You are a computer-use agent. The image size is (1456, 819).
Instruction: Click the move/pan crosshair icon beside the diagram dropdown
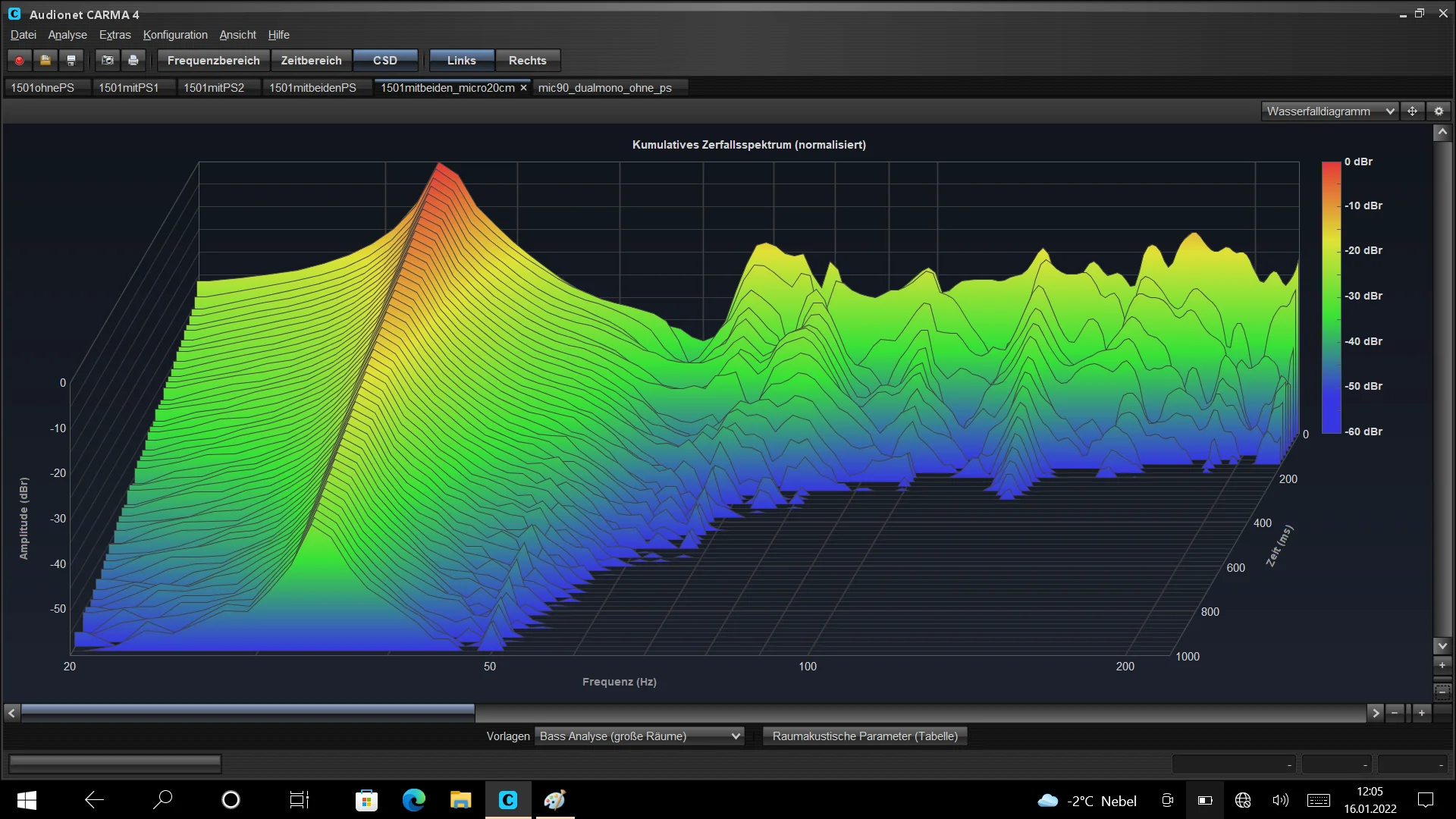1412,111
